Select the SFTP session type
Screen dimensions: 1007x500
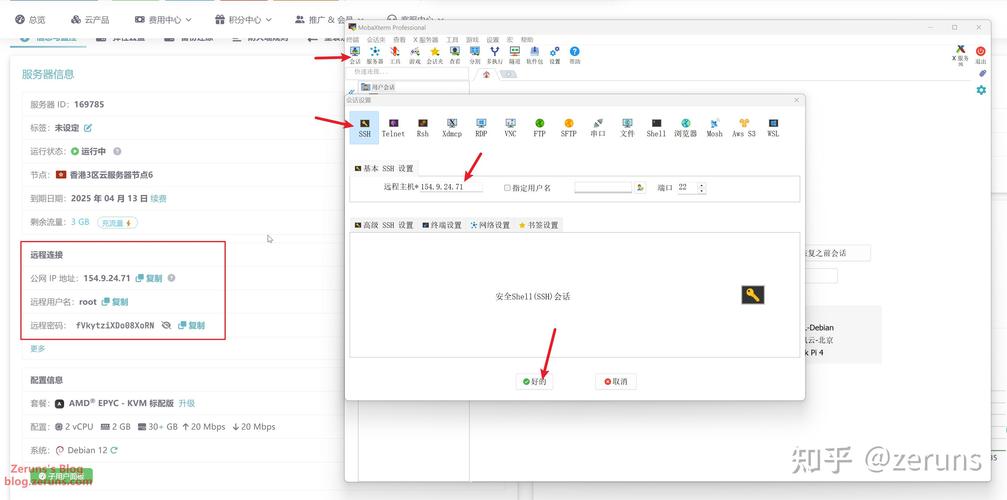[x=568, y=128]
